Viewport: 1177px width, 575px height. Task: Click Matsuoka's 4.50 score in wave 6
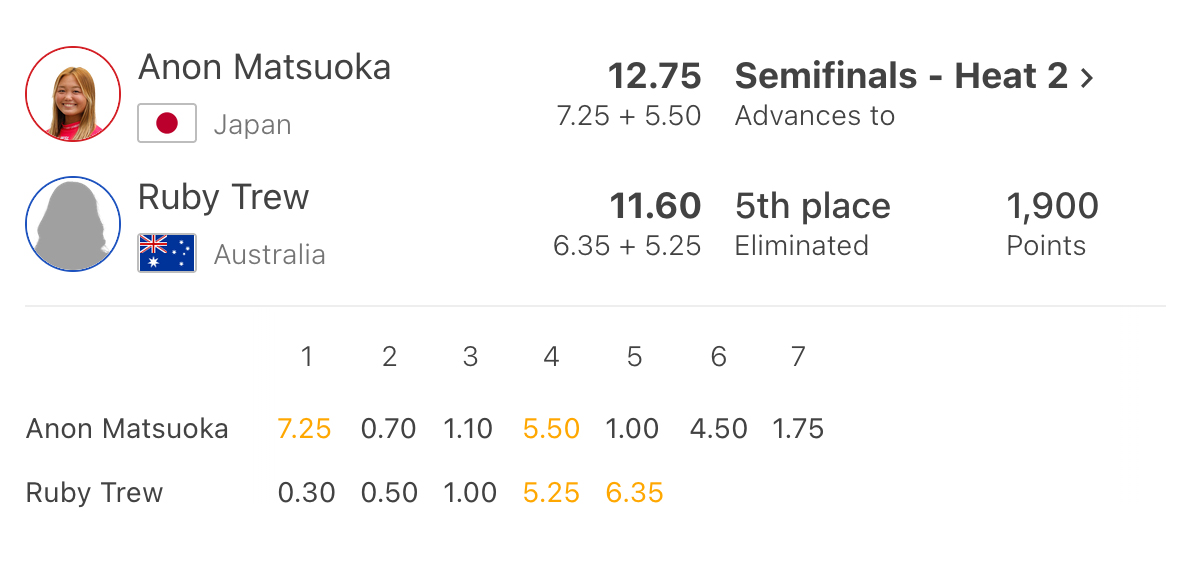click(x=718, y=429)
